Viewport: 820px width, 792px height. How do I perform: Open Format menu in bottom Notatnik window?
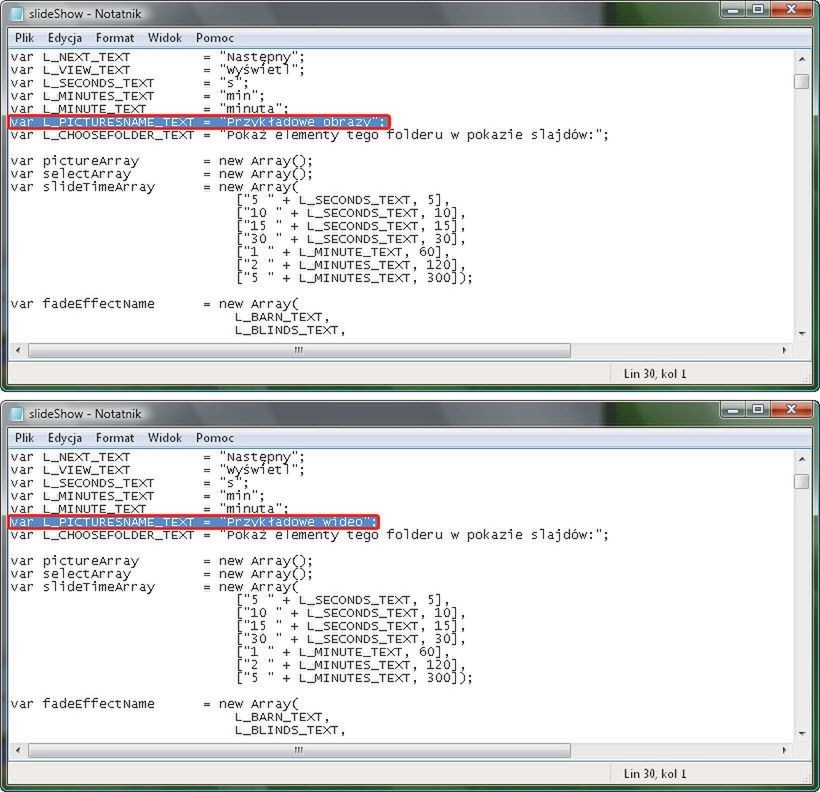(x=115, y=438)
